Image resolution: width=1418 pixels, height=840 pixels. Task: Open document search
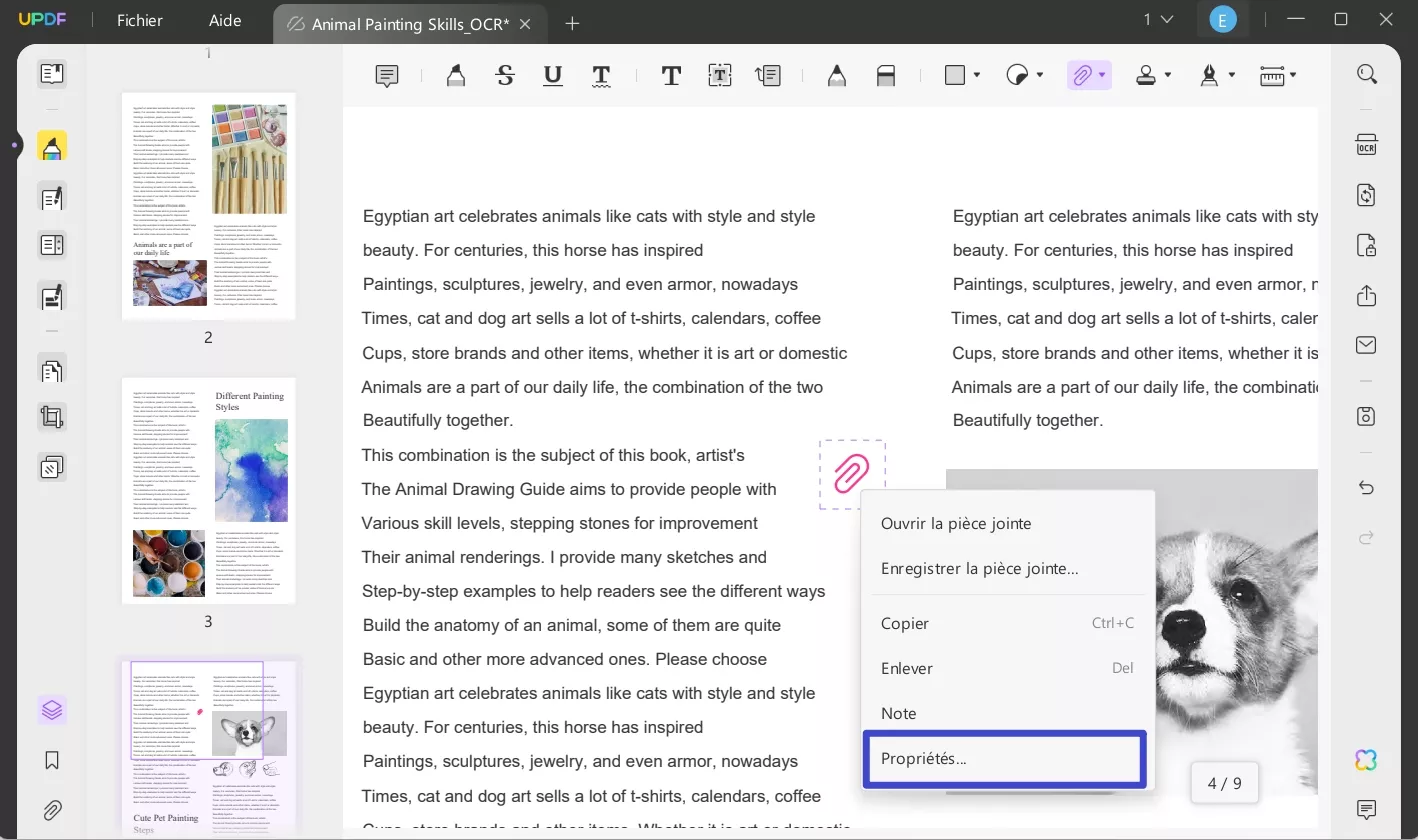point(1366,73)
